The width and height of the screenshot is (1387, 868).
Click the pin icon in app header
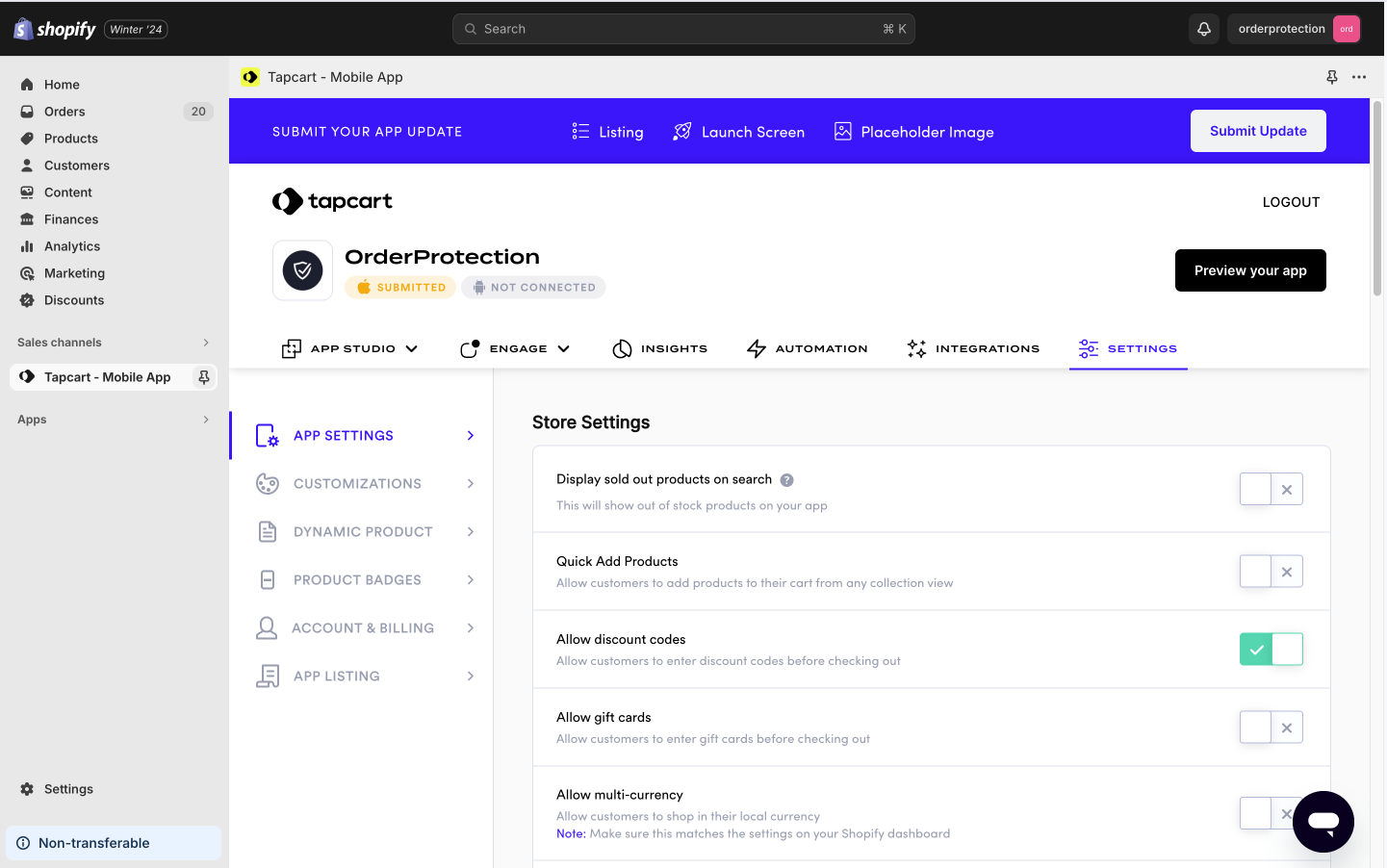click(1332, 77)
